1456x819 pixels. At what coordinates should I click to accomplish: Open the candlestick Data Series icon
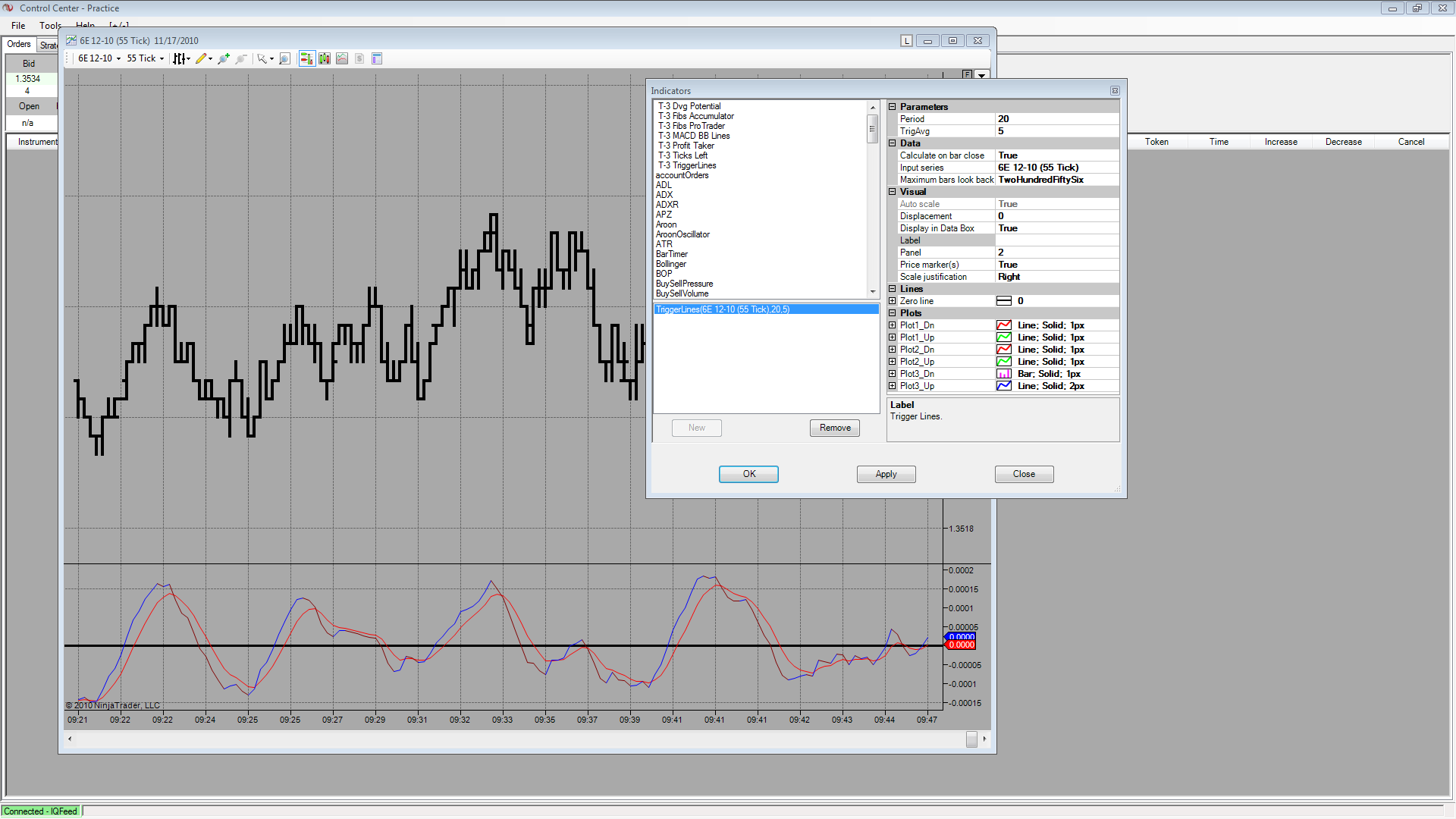pos(325,58)
